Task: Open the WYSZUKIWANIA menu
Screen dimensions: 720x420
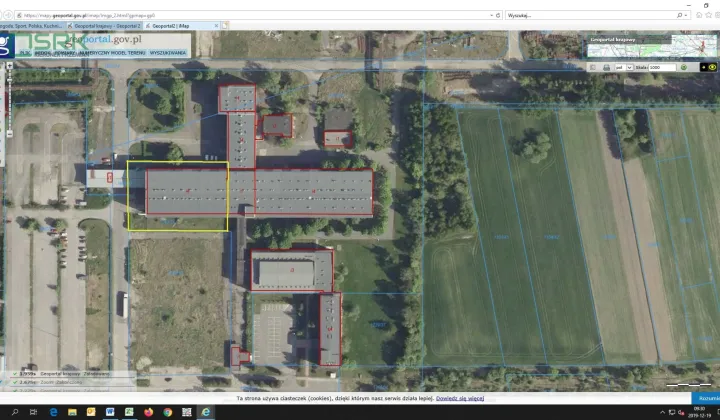Action: pos(168,53)
